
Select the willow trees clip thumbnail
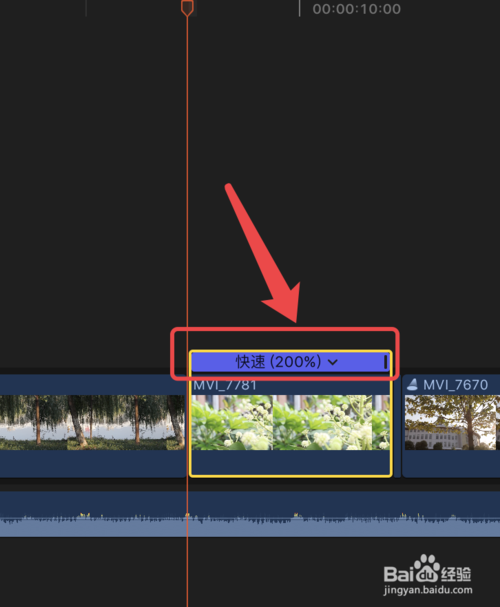pyautogui.click(x=92, y=422)
